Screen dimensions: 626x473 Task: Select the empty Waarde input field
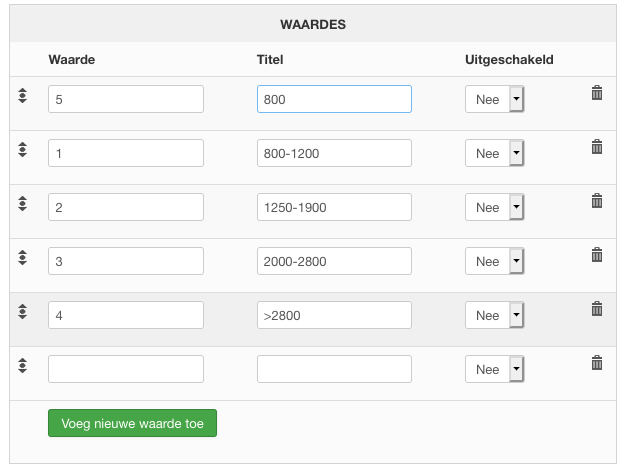126,369
